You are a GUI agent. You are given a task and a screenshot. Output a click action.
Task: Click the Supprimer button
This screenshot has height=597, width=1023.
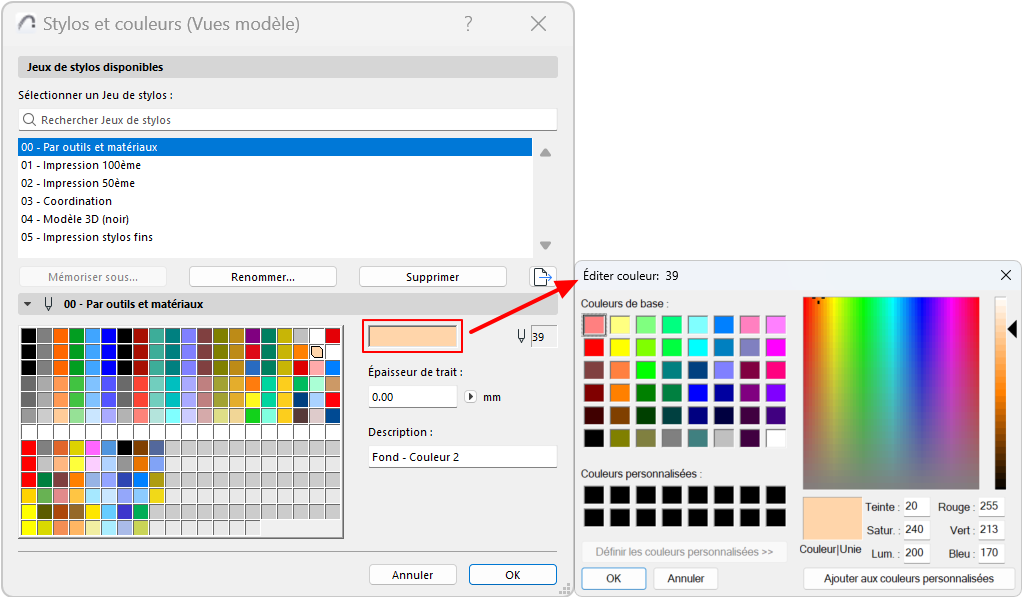point(432,277)
